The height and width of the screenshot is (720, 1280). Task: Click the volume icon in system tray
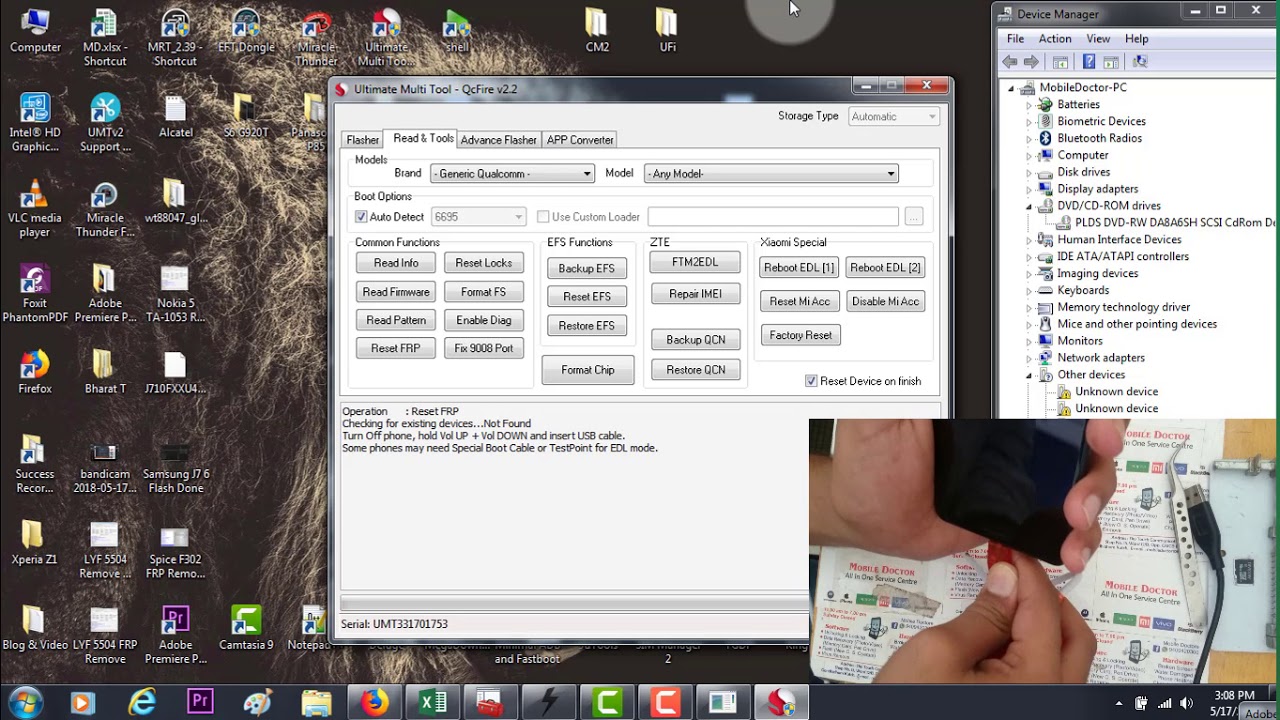[x=1186, y=704]
